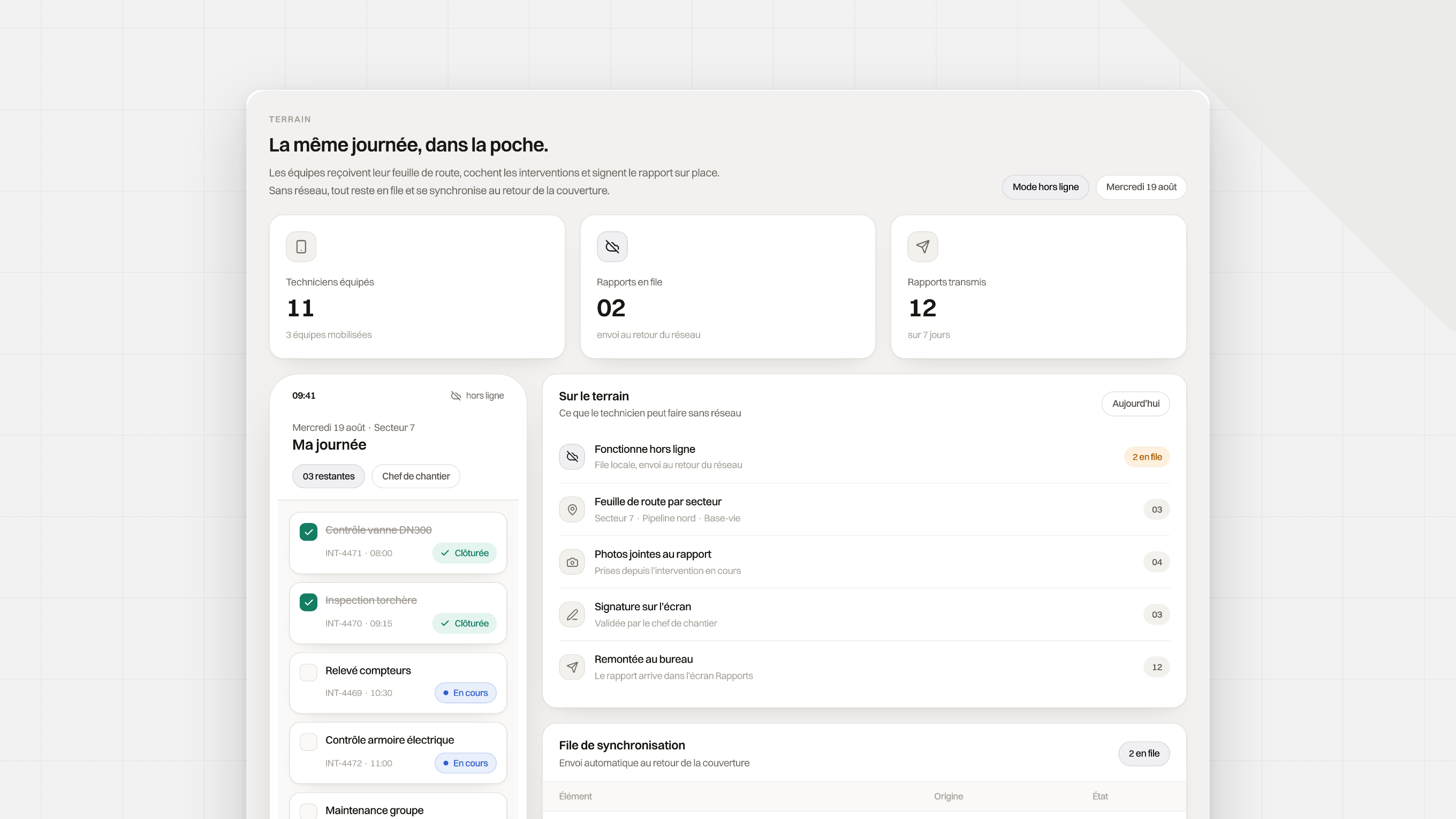Click the map pin icon for Feuille de route
This screenshot has width=1456, height=819.
(572, 509)
